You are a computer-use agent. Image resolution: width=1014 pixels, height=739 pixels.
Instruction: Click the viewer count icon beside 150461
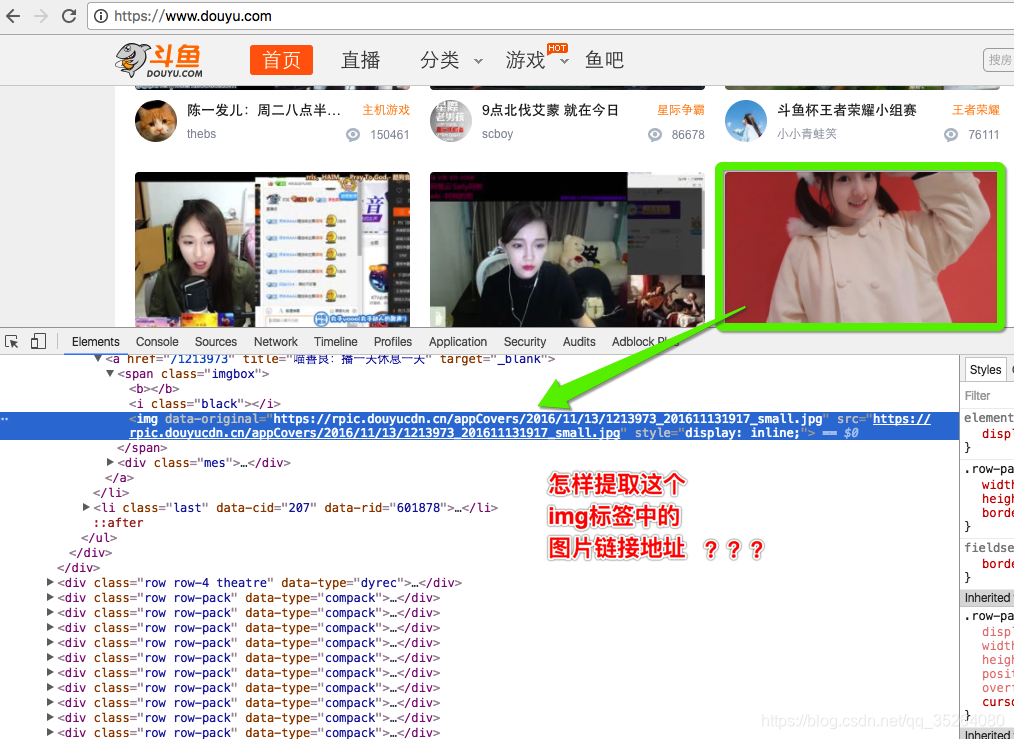click(352, 135)
